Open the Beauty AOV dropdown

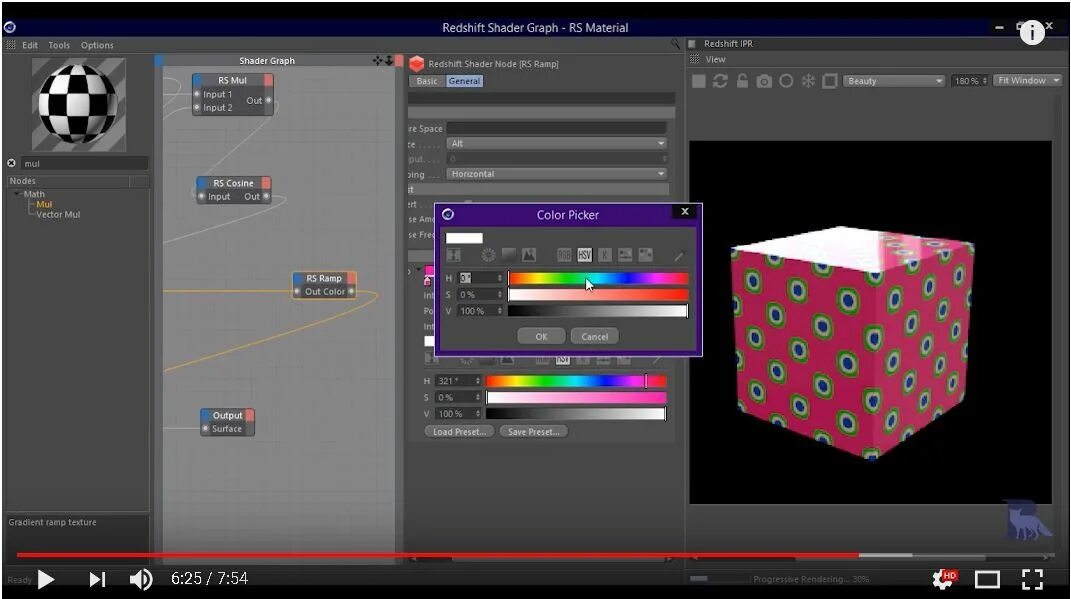tap(893, 81)
